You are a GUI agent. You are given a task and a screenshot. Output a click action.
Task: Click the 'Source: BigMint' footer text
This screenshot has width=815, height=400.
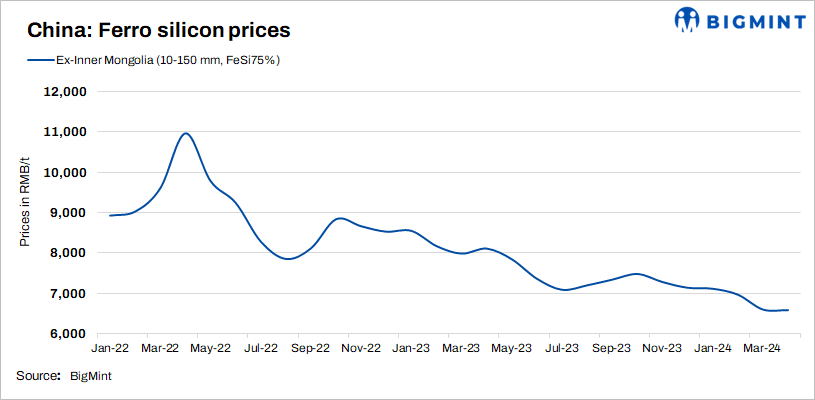[x=67, y=377]
